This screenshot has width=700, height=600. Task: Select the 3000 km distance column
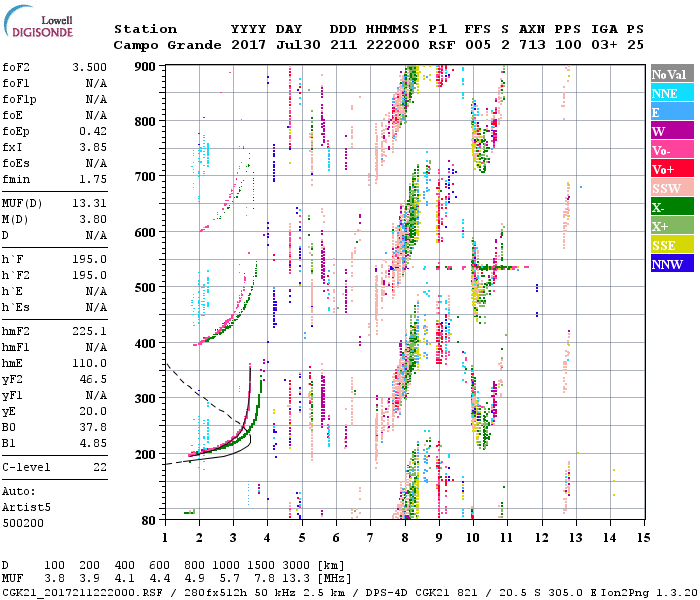[302, 566]
